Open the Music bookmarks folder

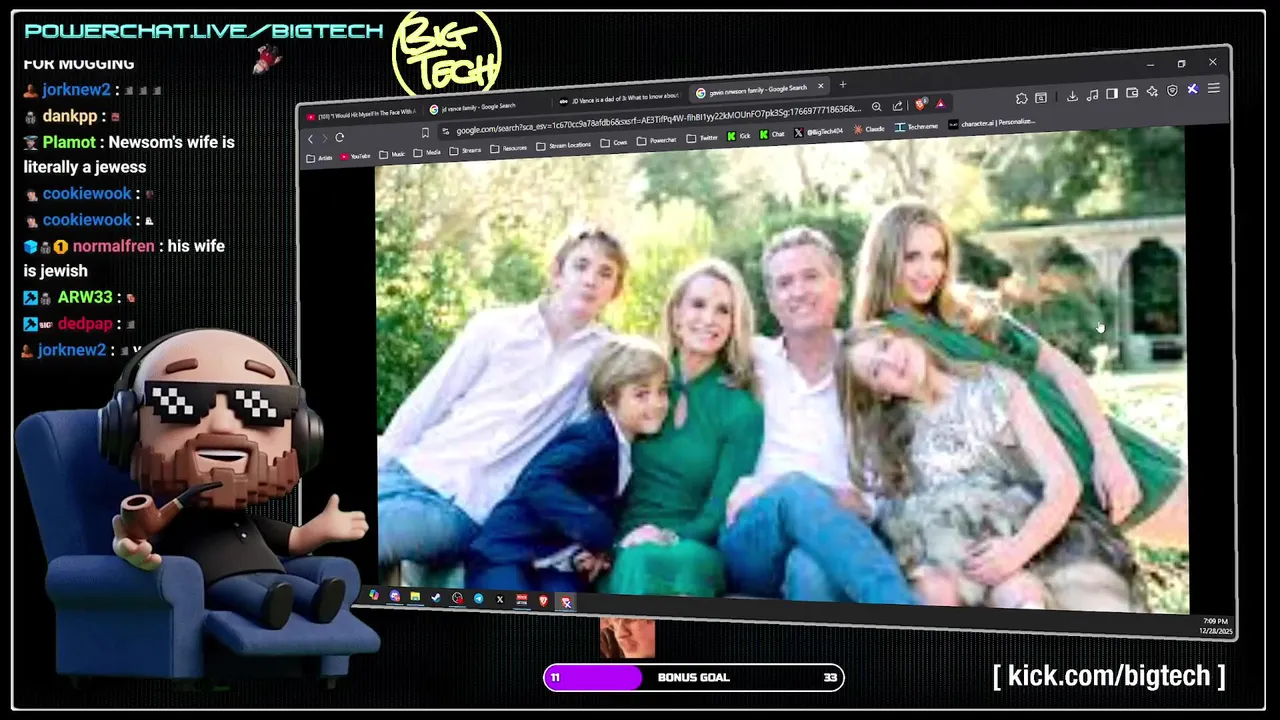point(392,154)
